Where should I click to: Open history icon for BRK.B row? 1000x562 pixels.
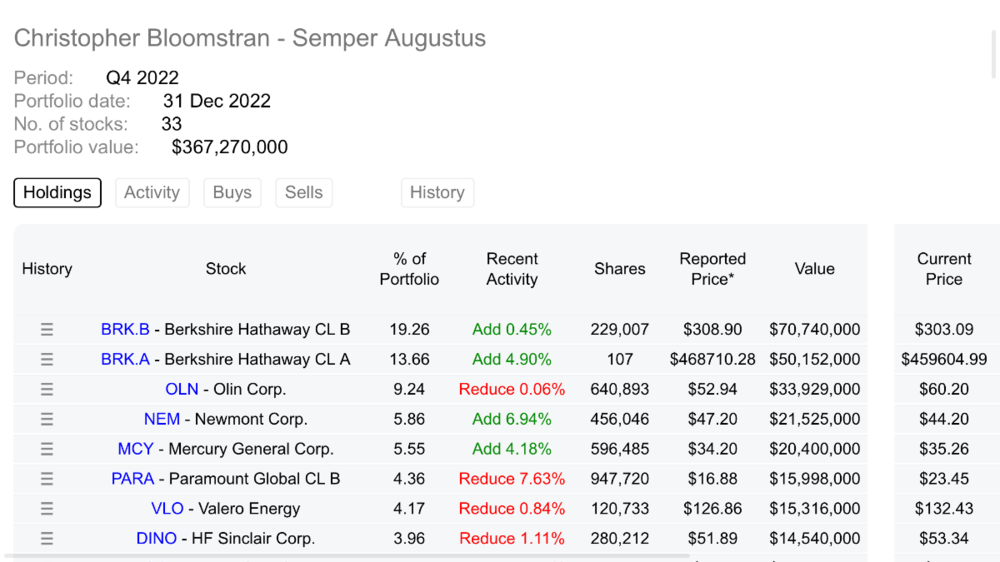pyautogui.click(x=47, y=329)
